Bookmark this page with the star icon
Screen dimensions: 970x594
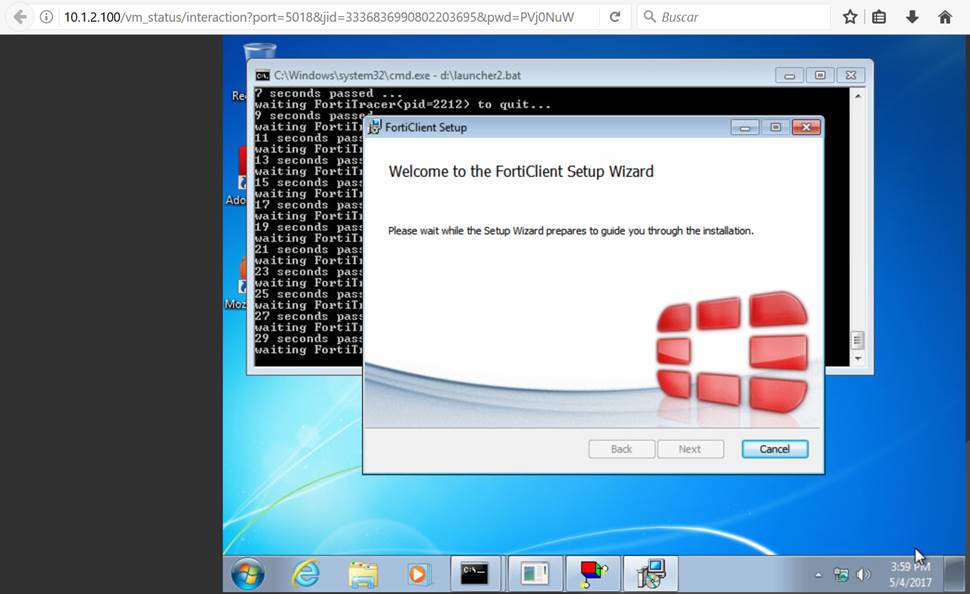click(849, 16)
